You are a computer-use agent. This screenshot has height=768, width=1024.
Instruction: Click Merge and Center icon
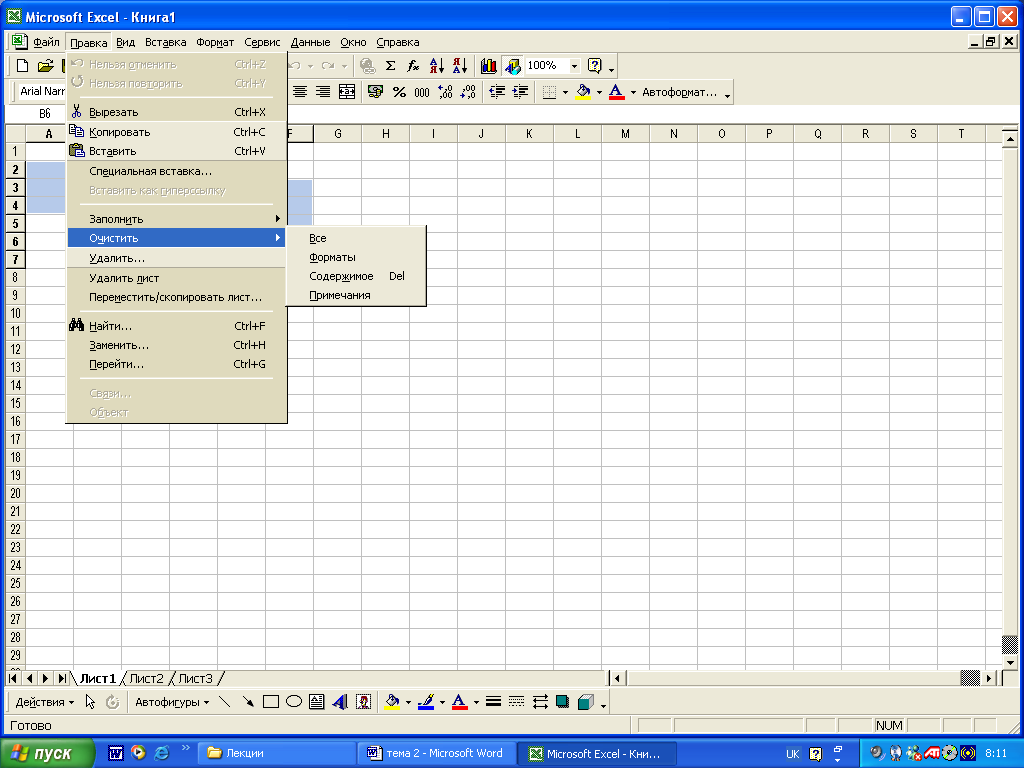(347, 92)
